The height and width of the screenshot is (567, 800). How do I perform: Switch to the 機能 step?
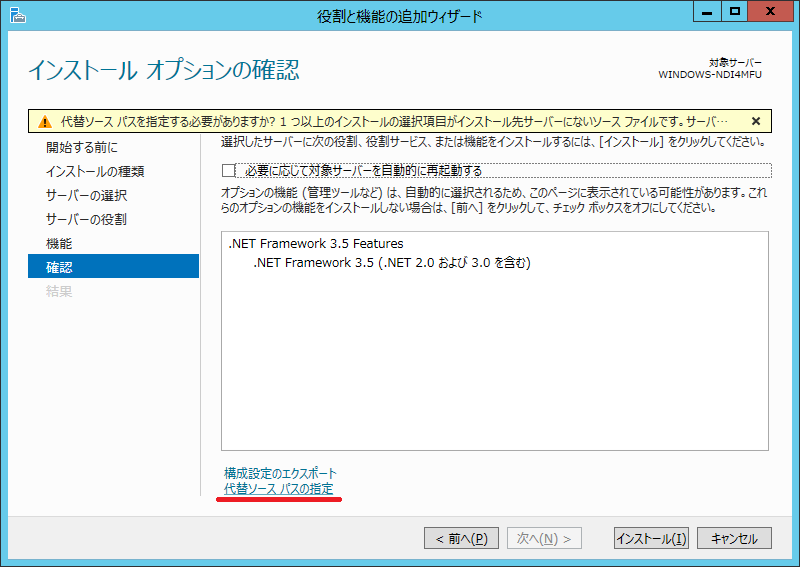(x=59, y=244)
